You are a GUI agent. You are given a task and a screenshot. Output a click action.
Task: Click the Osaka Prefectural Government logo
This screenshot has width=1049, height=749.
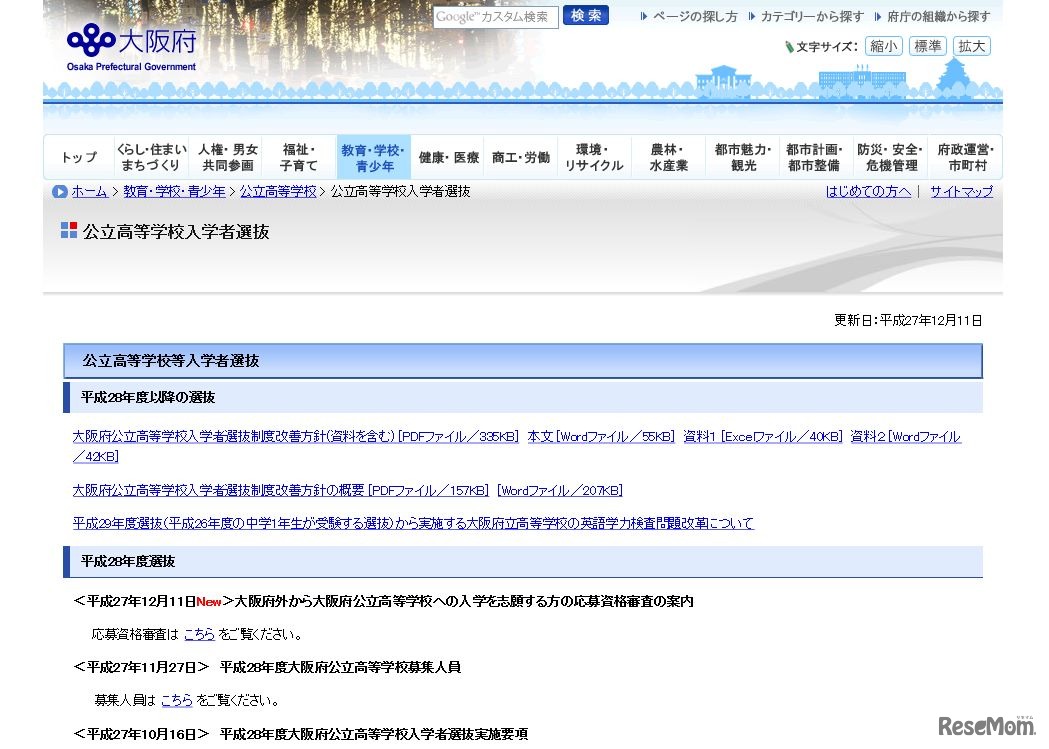131,46
